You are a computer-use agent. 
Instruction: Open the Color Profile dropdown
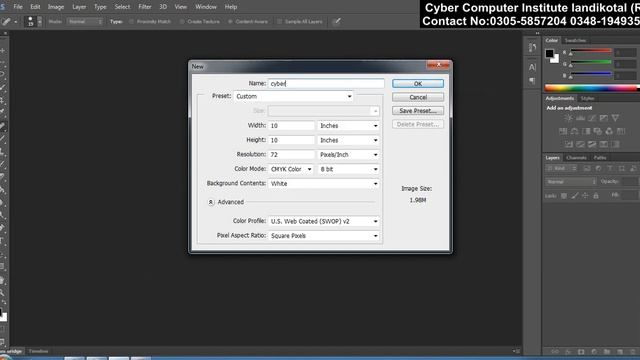pyautogui.click(x=324, y=221)
